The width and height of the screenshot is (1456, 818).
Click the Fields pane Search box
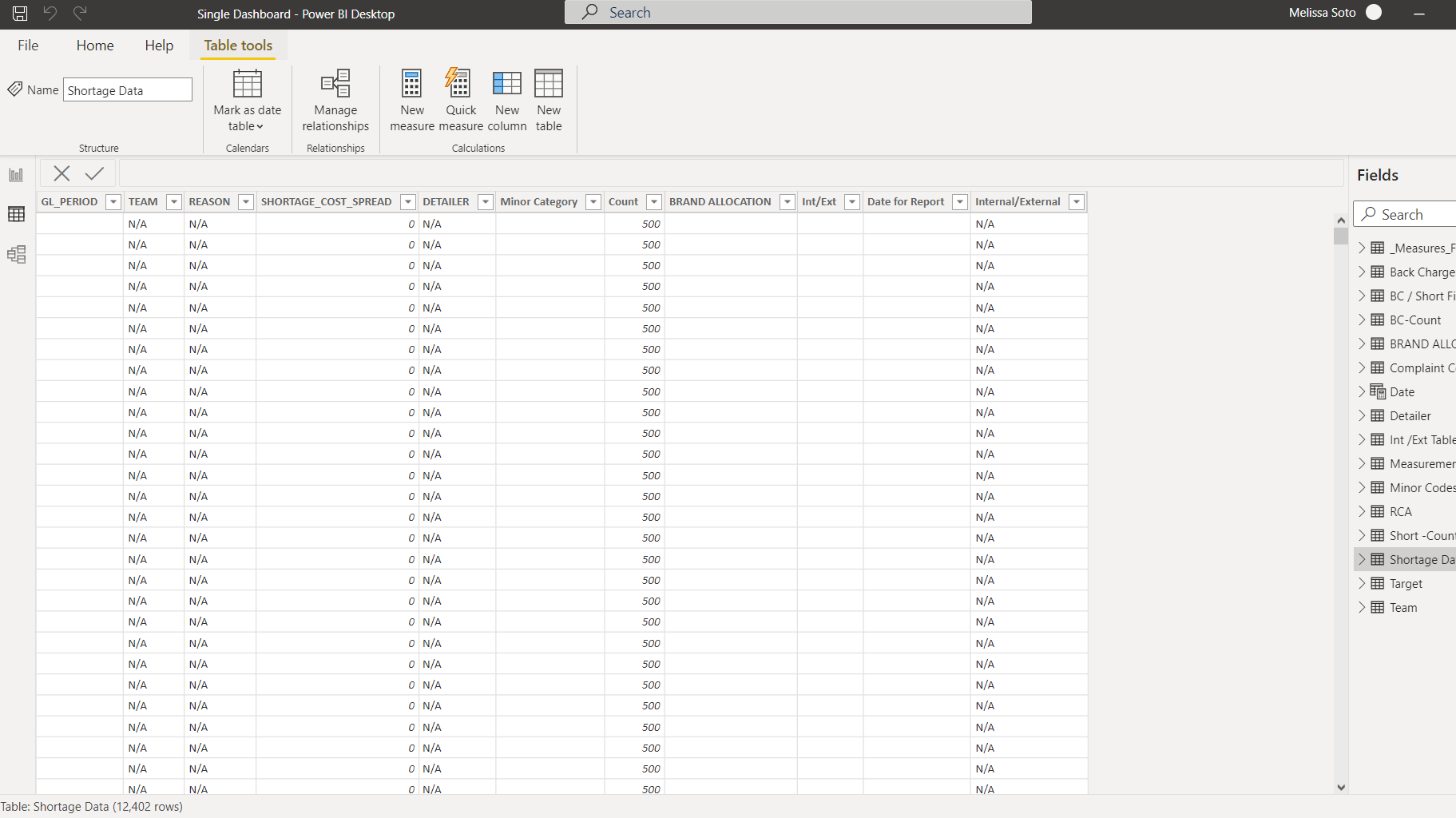(x=1406, y=214)
